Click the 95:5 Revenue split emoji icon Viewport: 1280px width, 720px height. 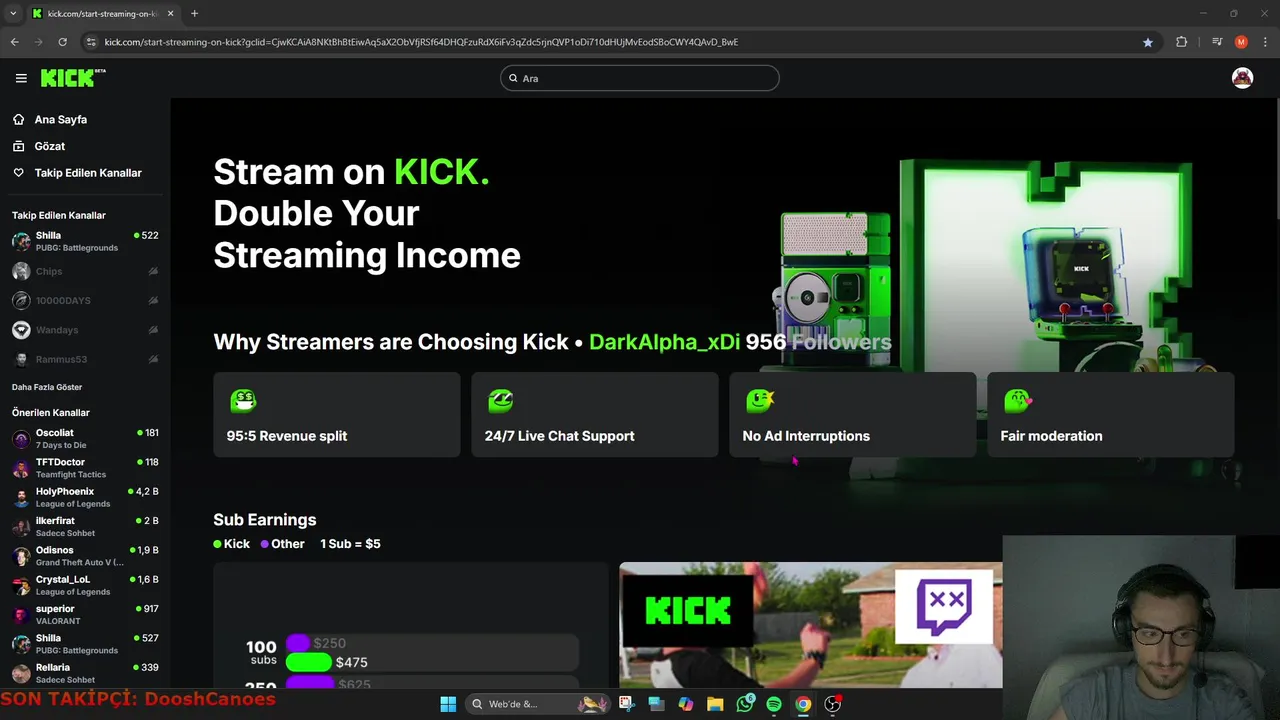point(243,401)
